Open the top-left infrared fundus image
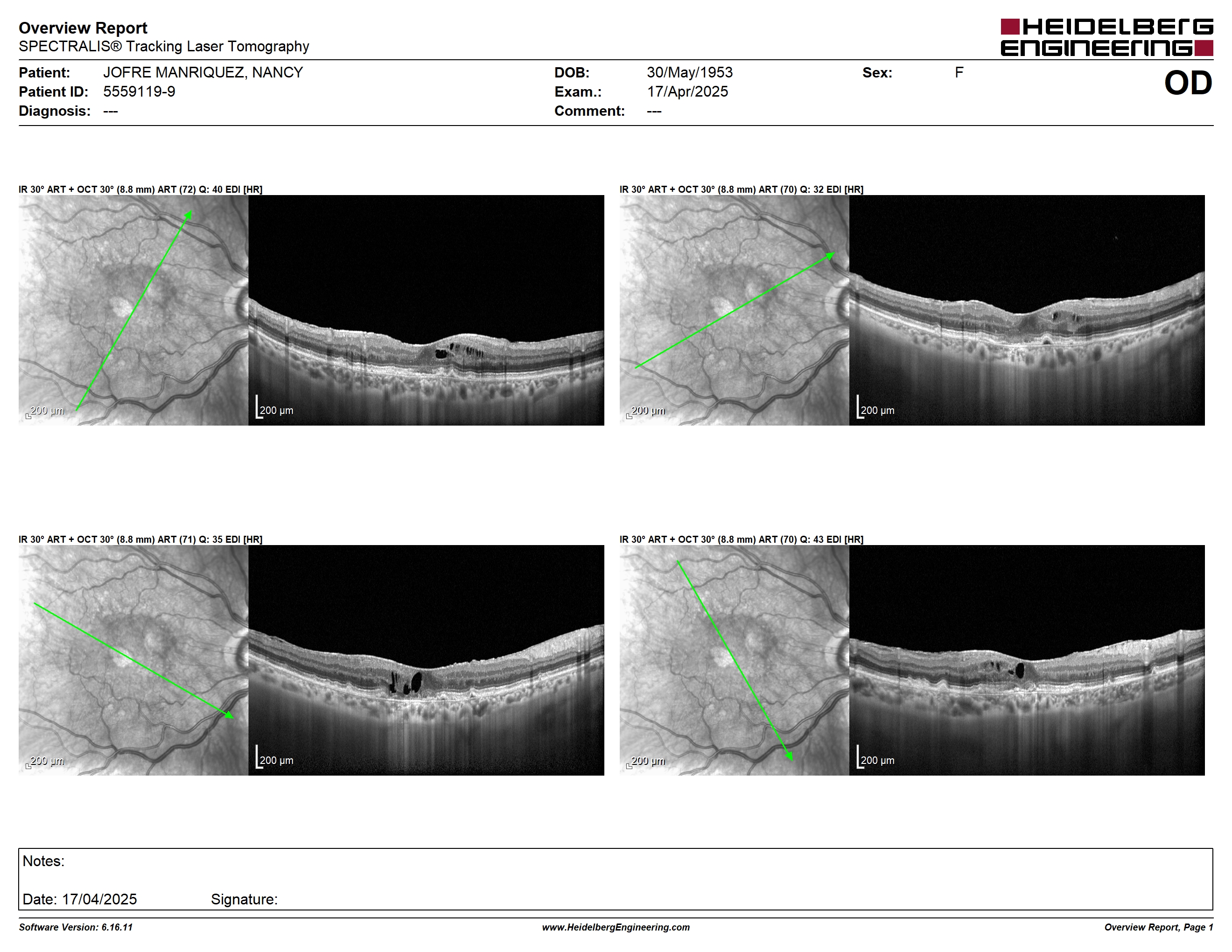Image resolution: width=1232 pixels, height=952 pixels. (x=133, y=310)
